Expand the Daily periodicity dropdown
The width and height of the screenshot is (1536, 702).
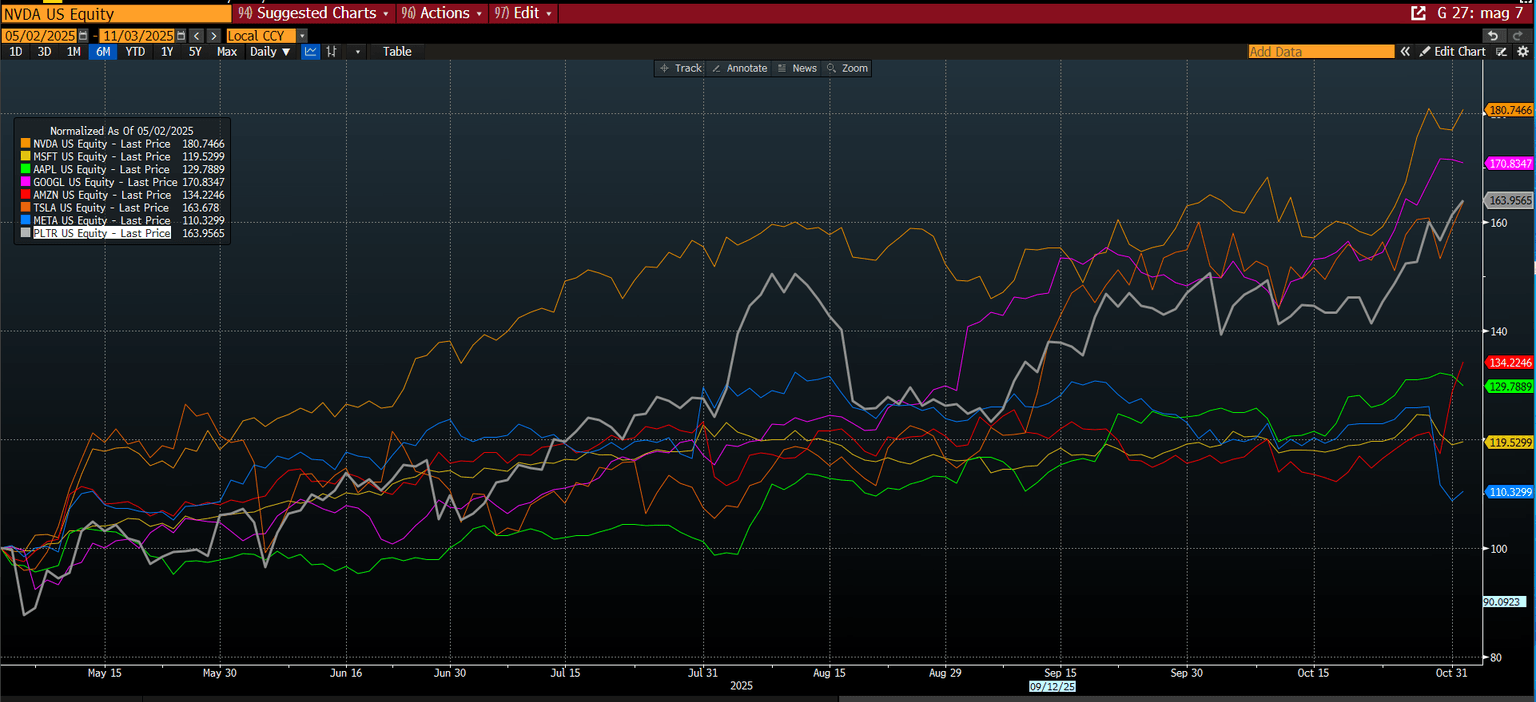270,52
